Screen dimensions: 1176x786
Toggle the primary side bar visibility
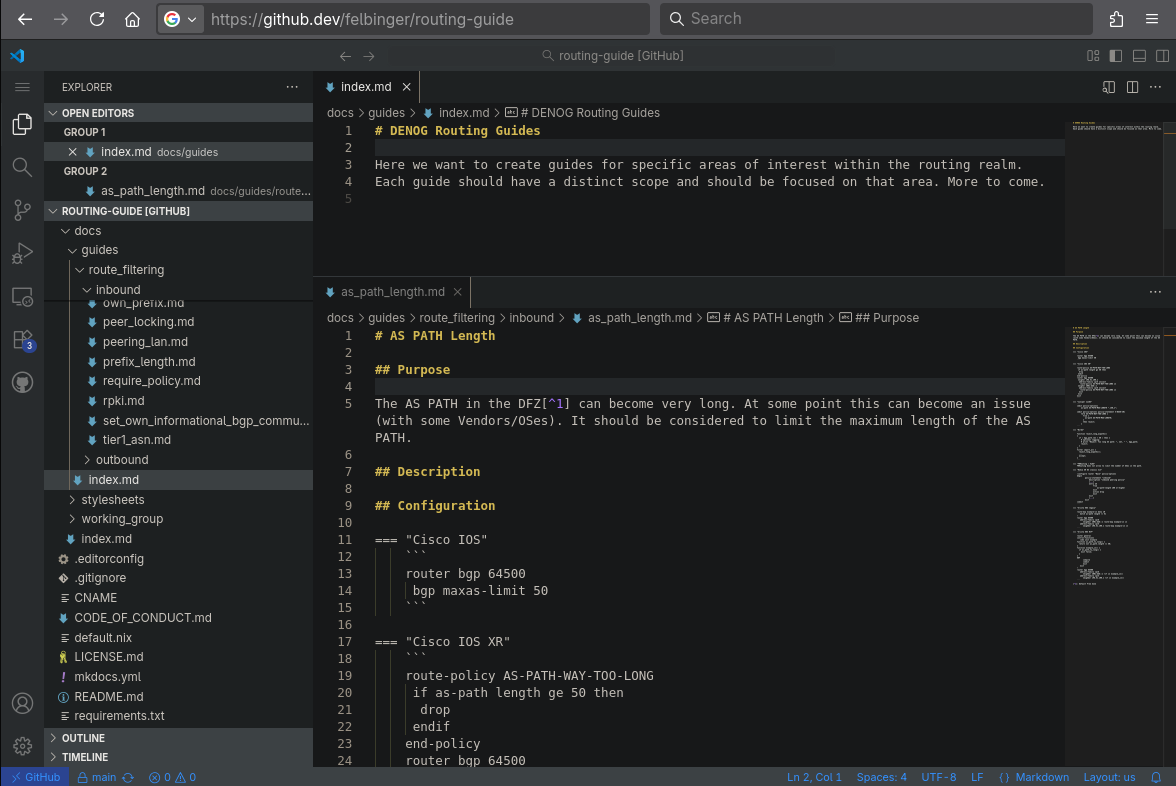(x=1115, y=55)
